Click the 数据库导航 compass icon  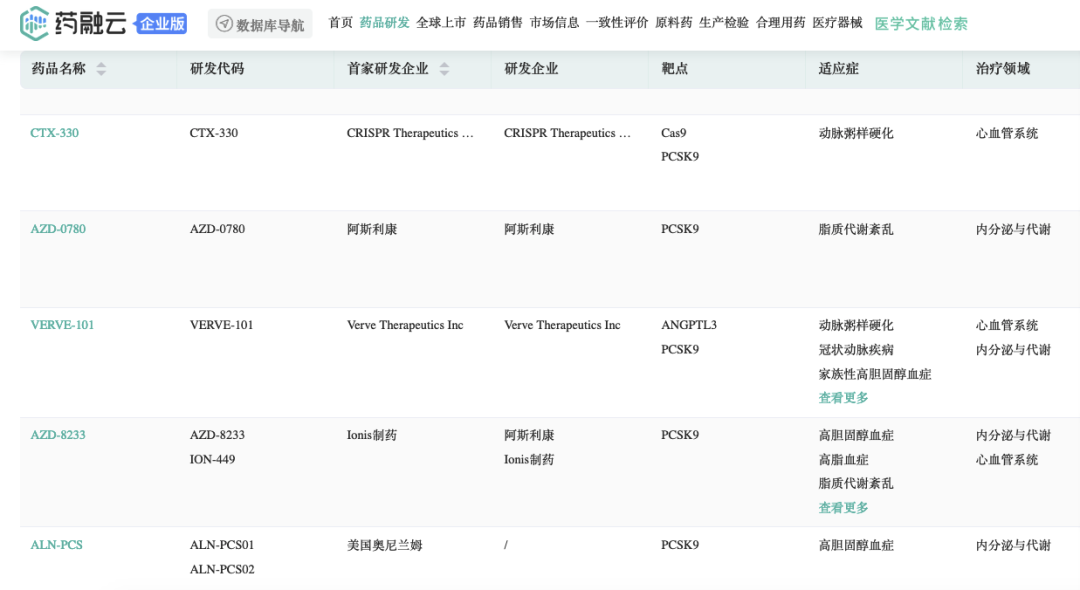224,24
